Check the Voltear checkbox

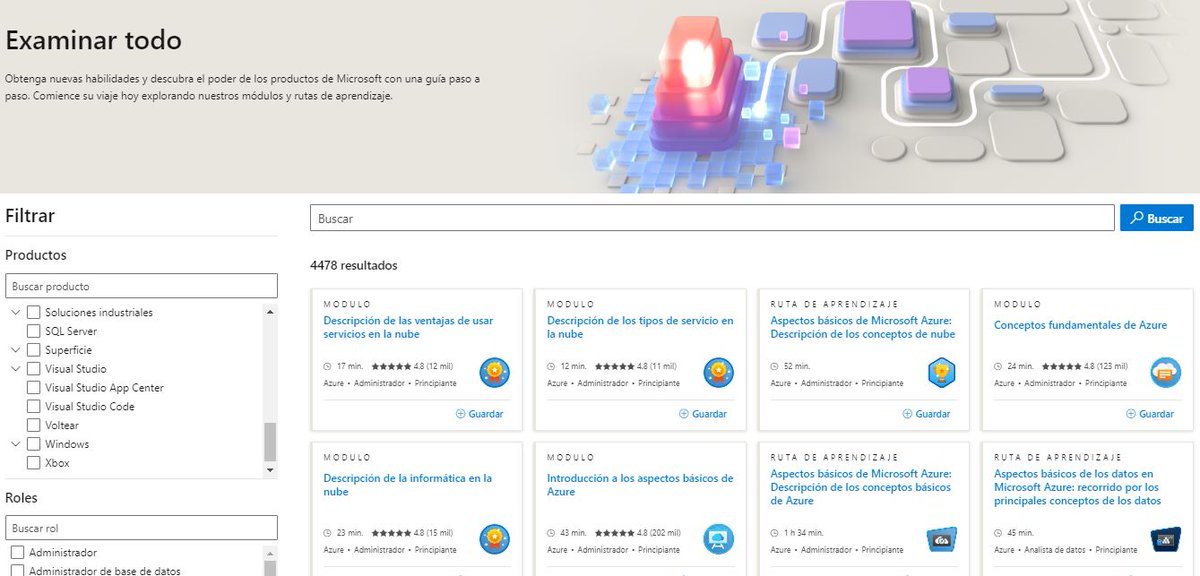click(34, 425)
